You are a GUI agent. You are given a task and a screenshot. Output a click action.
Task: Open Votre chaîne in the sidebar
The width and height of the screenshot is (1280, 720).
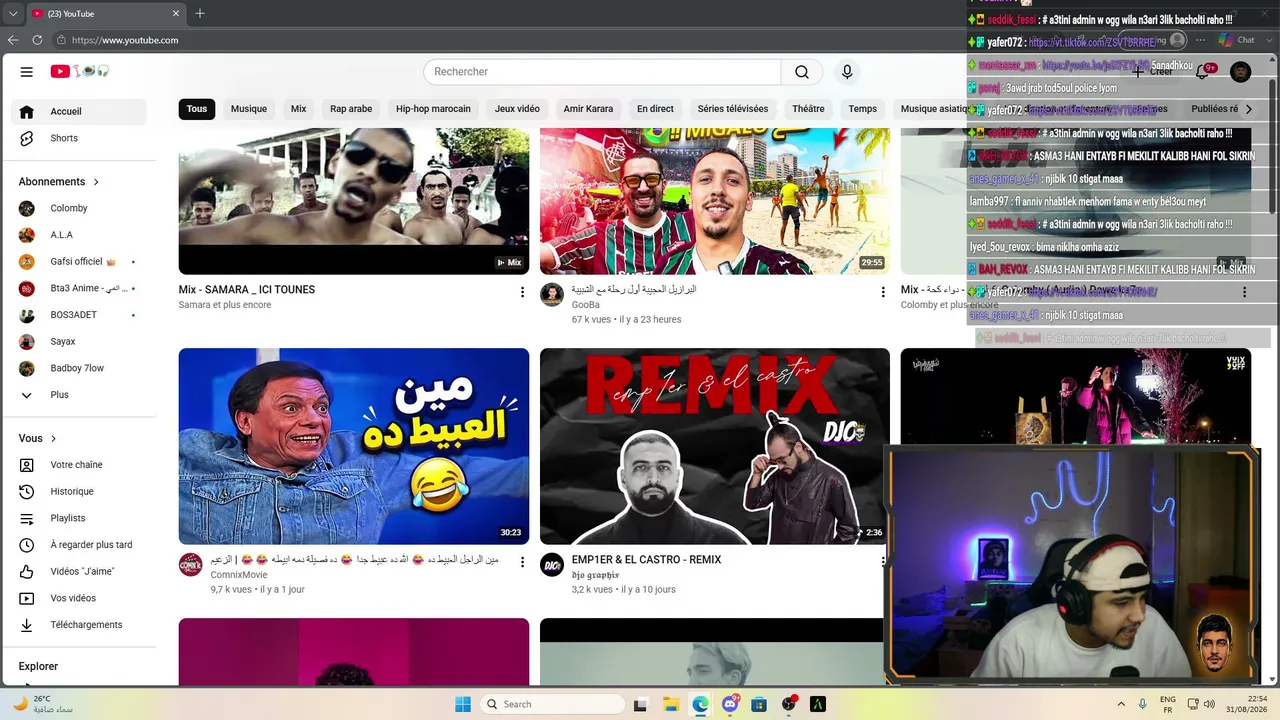tap(79, 465)
